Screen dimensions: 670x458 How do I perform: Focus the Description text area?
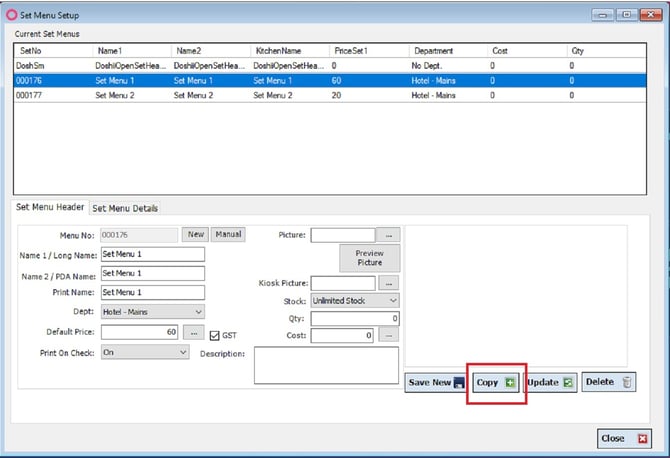point(326,365)
